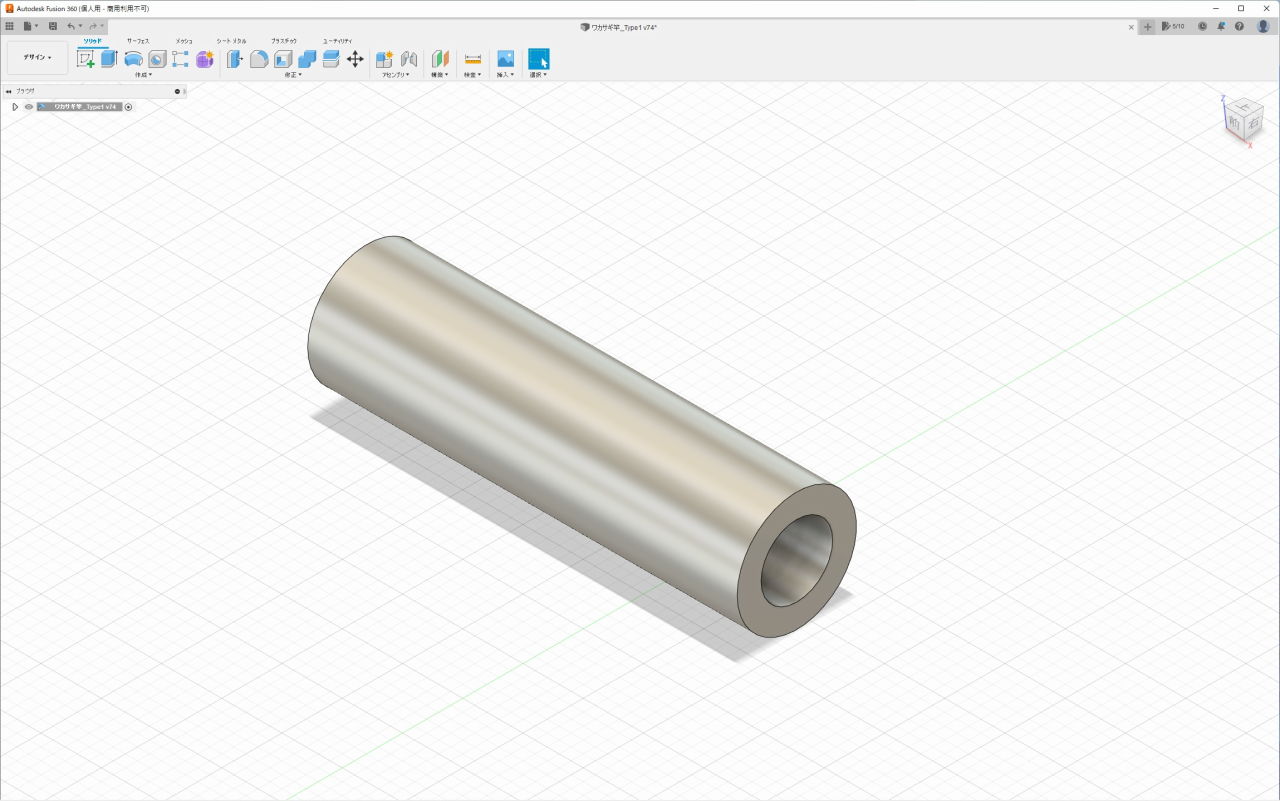Screen dimensions: 1280x801
Task: Select the Extrude tool
Action: pos(109,59)
